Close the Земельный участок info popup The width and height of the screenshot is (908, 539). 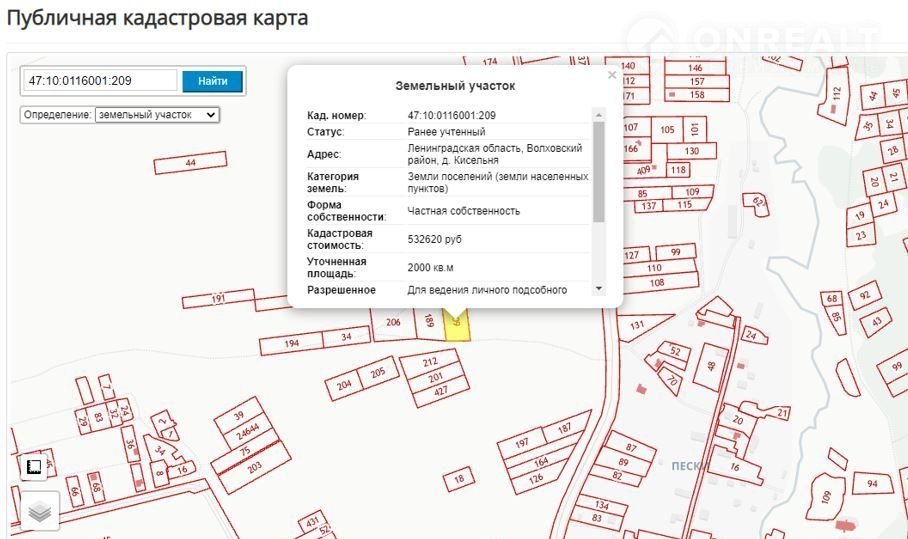coord(612,75)
